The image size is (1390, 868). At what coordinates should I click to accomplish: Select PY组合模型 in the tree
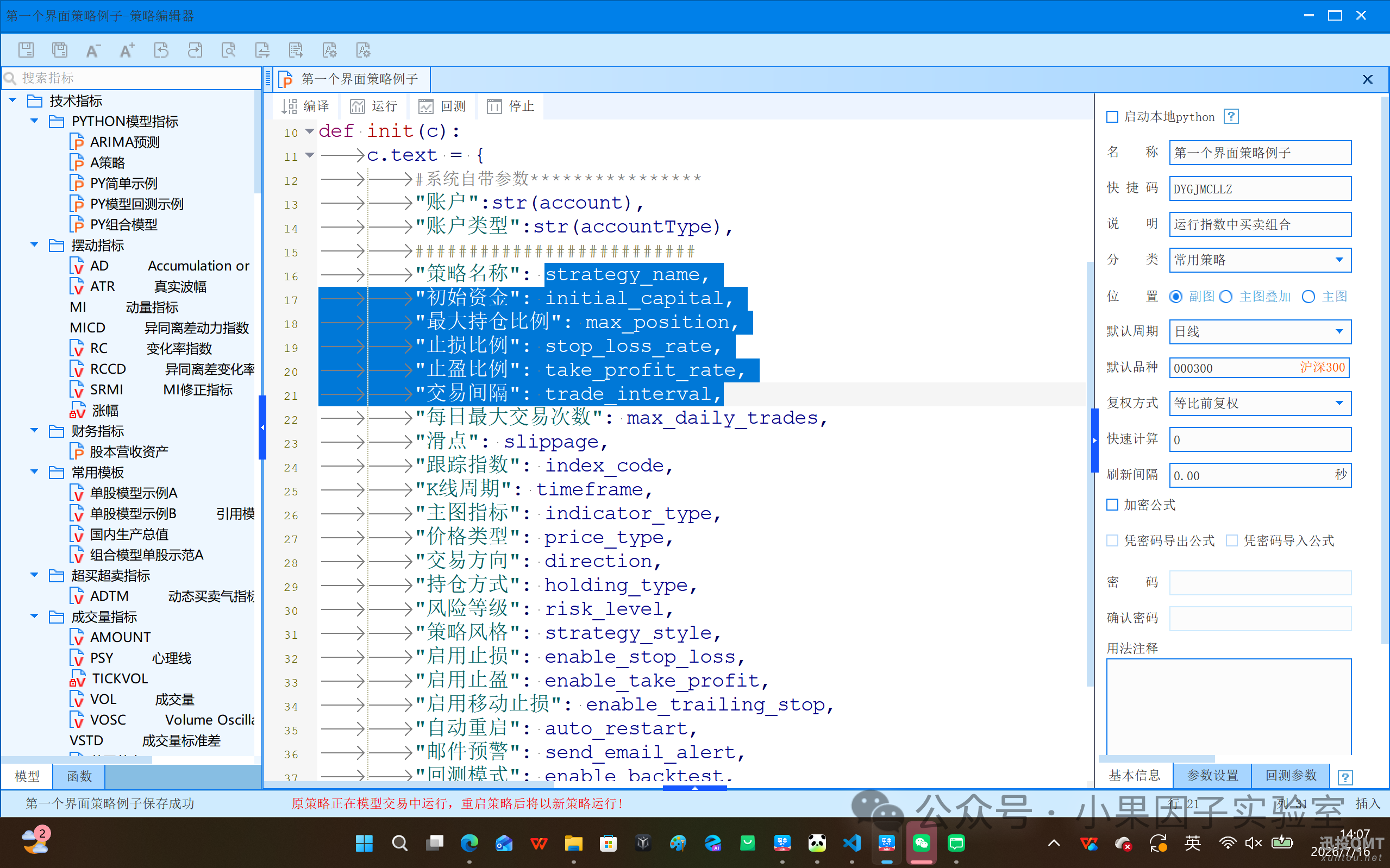coord(123,224)
